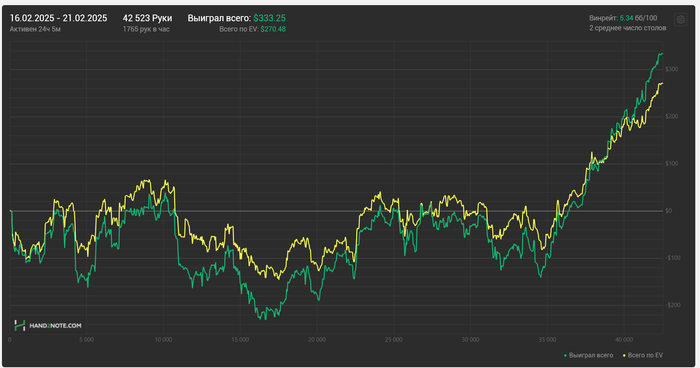This screenshot has width=700, height=368.
Task: Click the 20 000 hands axis label
Action: pos(317,340)
